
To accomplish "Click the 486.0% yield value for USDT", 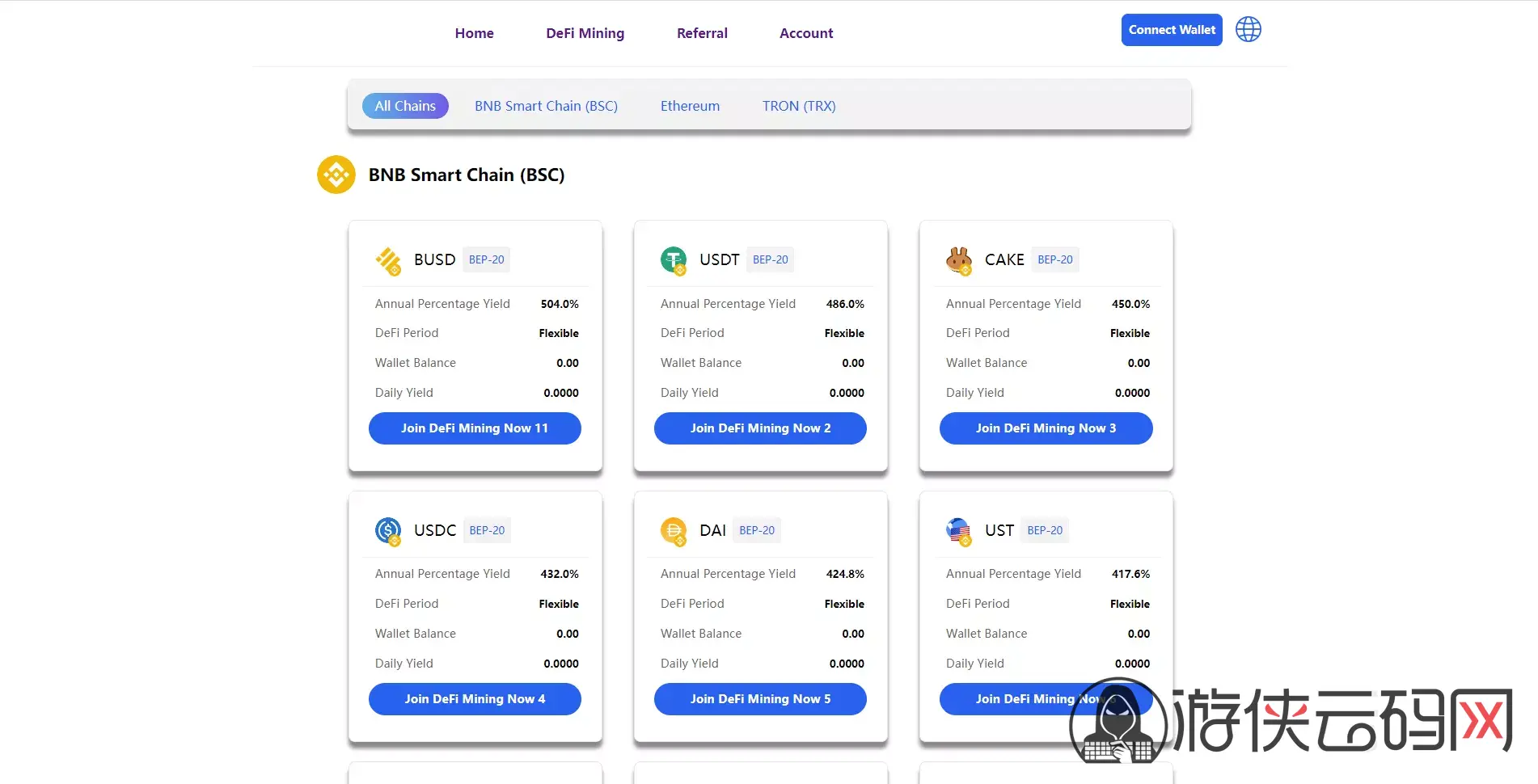I will 845,304.
